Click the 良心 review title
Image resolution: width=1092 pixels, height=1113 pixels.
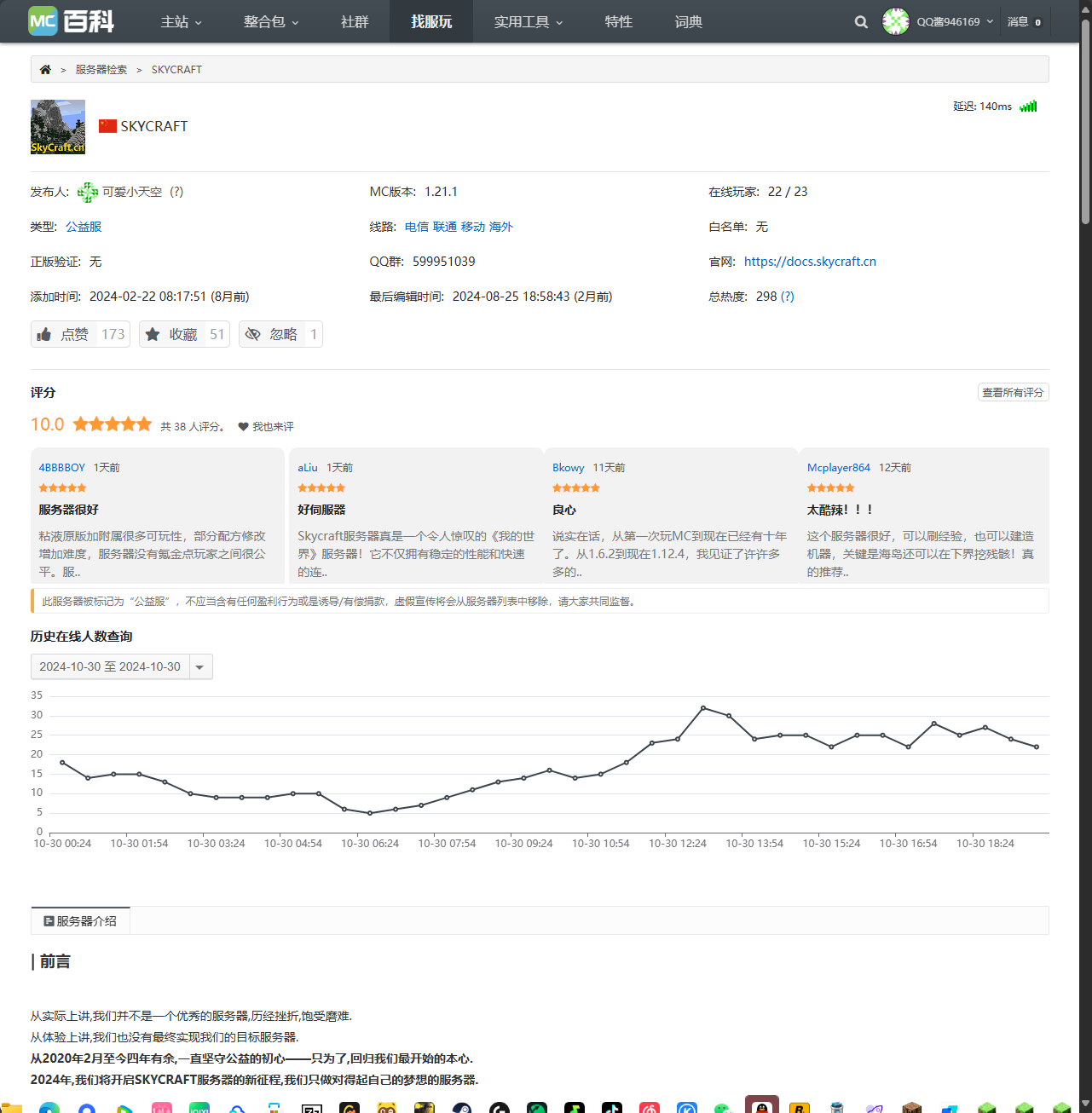(x=564, y=510)
